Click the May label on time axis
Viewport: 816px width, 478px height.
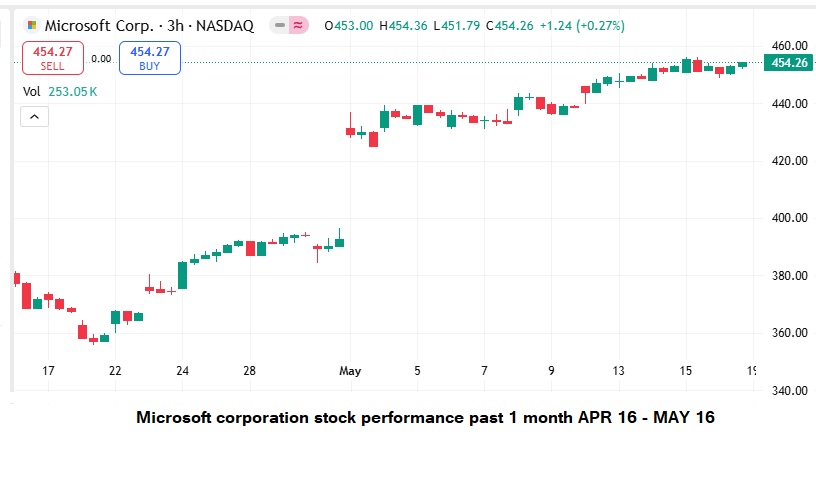350,371
